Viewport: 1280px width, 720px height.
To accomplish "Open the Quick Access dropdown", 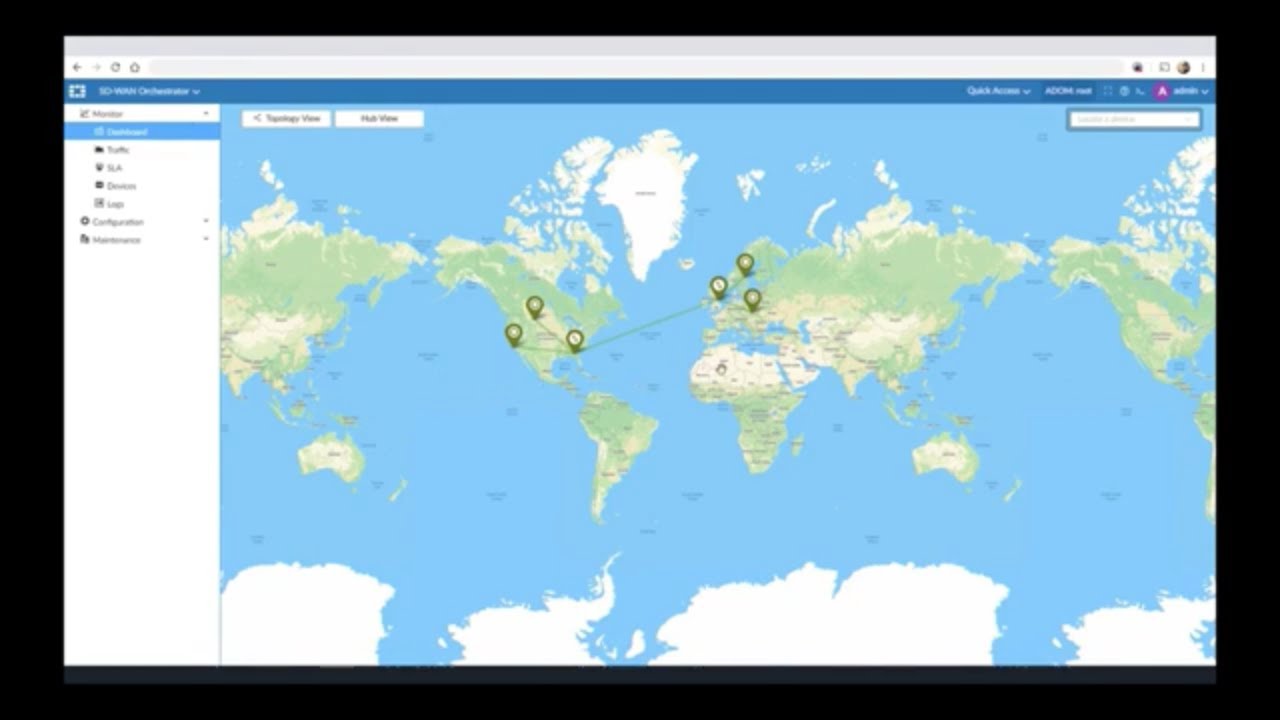I will (x=998, y=91).
